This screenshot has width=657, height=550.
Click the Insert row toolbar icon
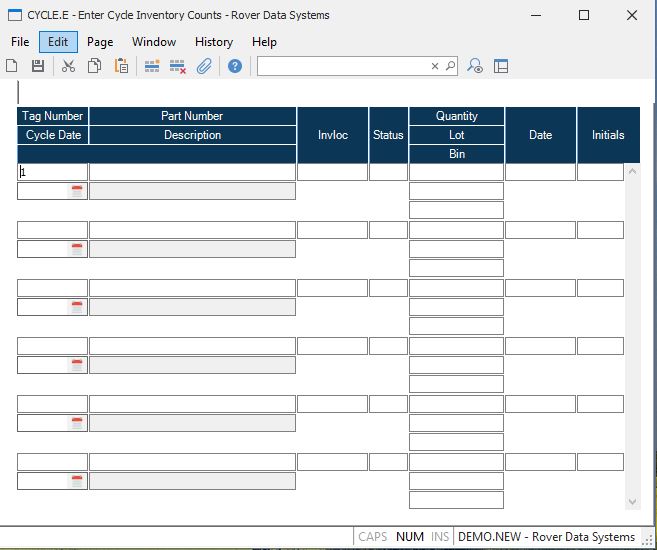click(152, 66)
